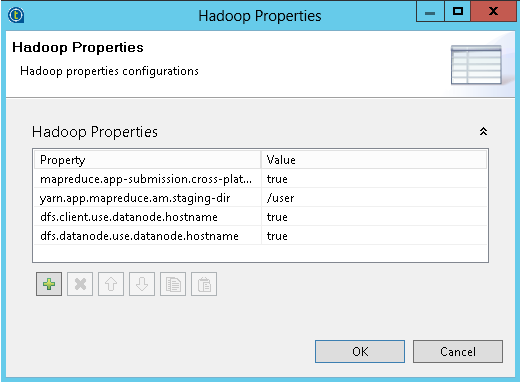Sort by the Property column header

(x=147, y=160)
